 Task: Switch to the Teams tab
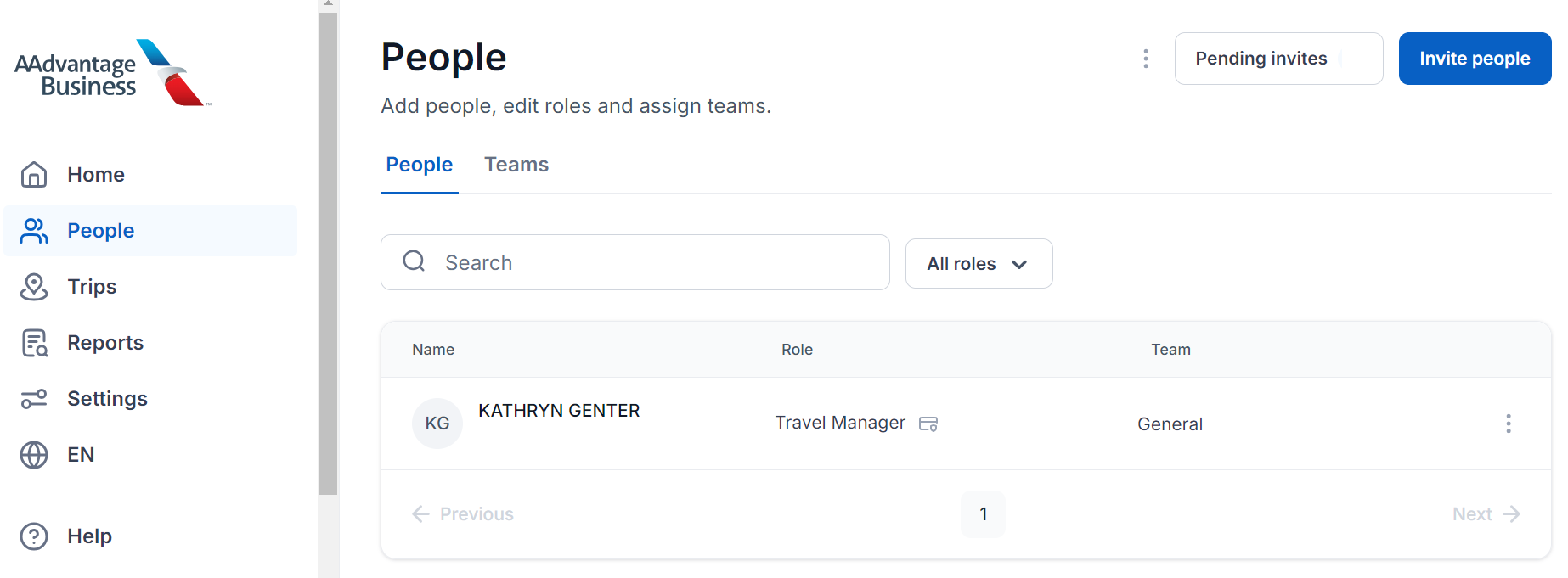click(x=516, y=164)
